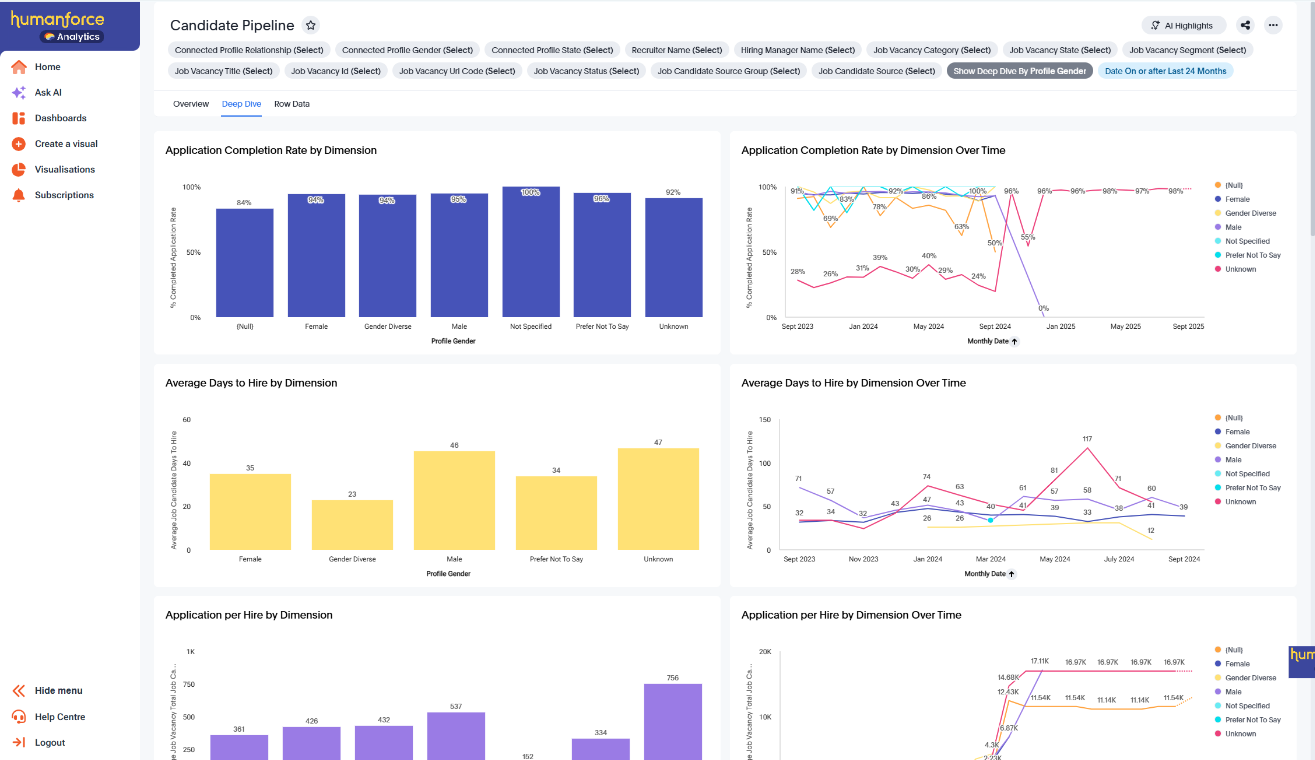Click the share icon in header

1245,26
